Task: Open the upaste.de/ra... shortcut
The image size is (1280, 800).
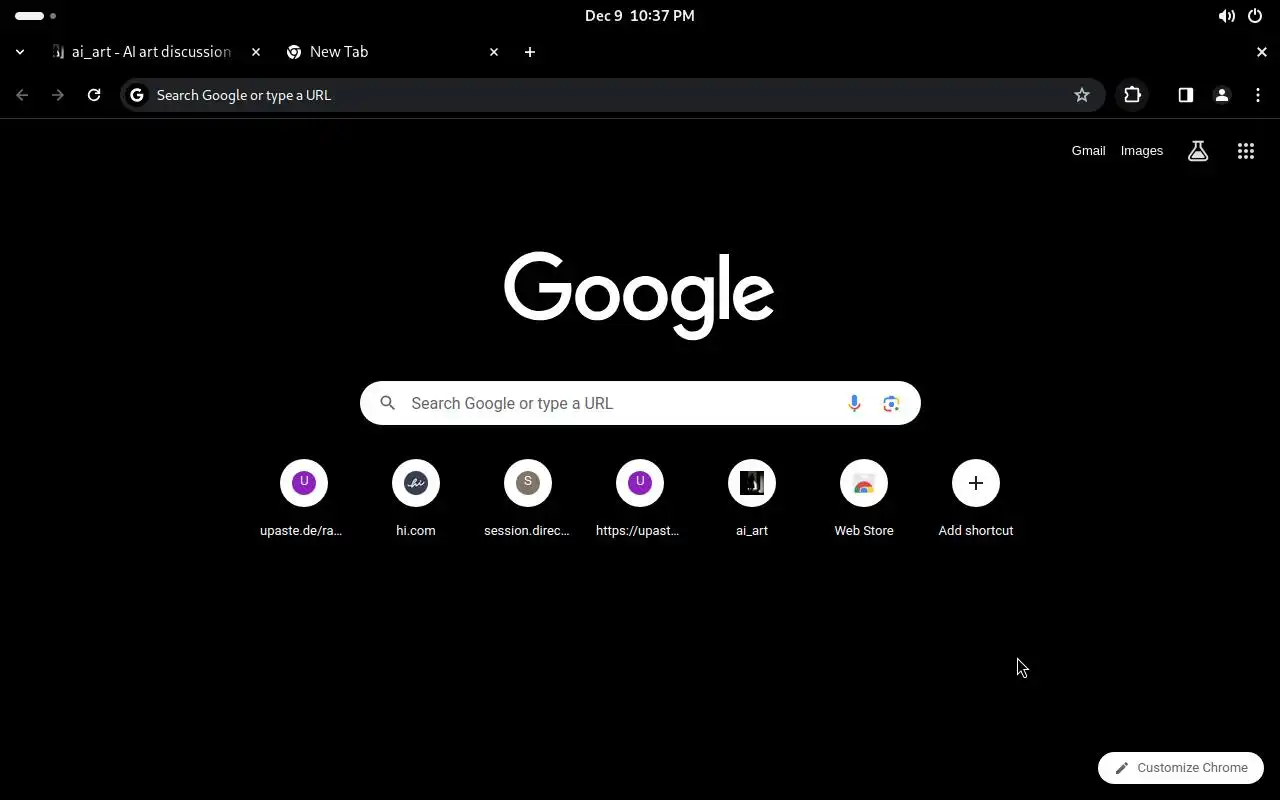Action: coord(303,499)
